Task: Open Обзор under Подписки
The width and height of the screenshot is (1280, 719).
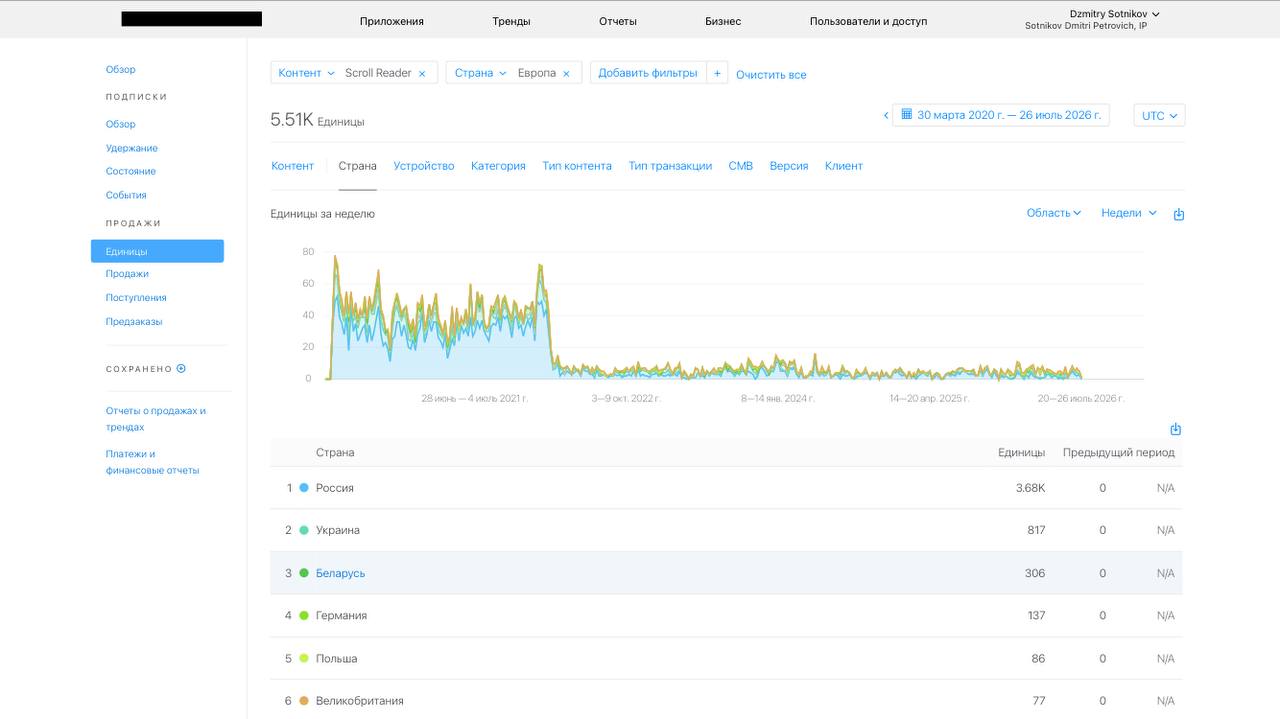Action: [121, 124]
